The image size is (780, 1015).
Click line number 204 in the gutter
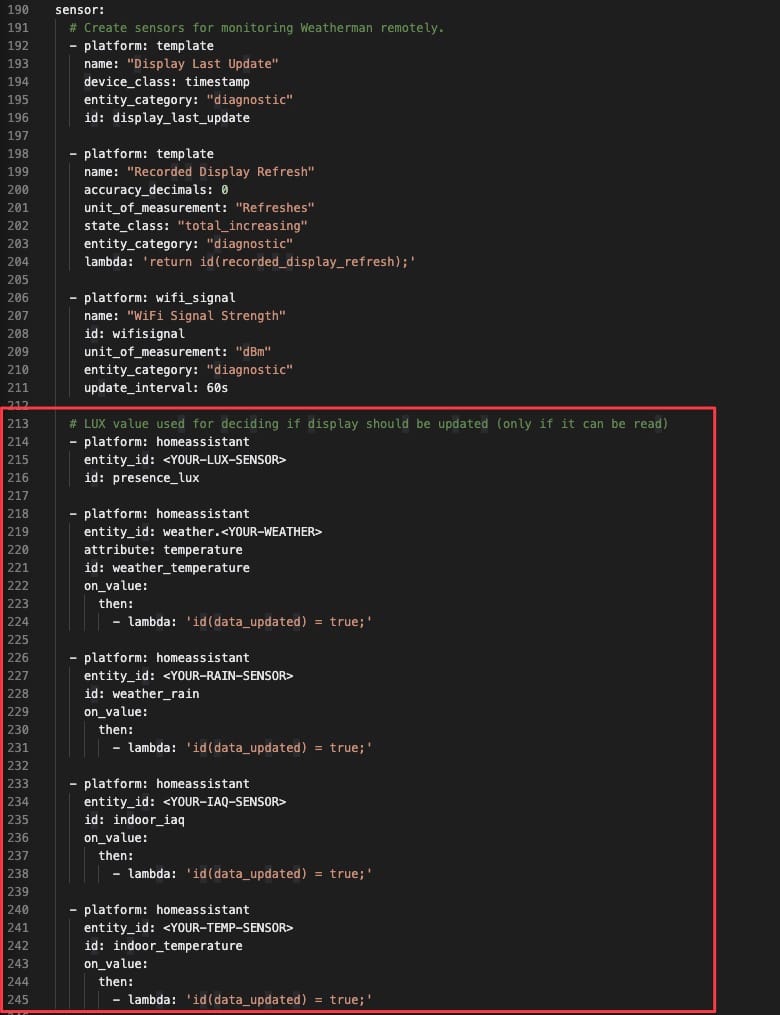point(18,262)
